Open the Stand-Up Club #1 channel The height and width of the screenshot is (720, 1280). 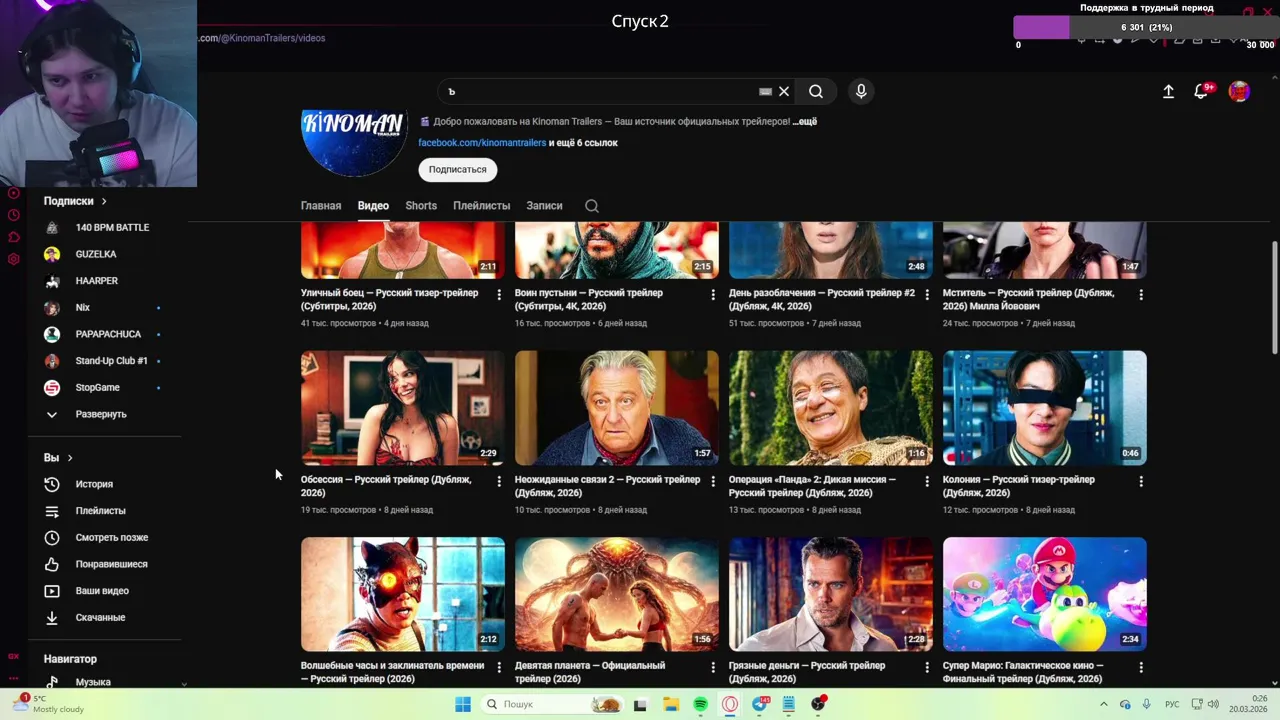pos(111,361)
